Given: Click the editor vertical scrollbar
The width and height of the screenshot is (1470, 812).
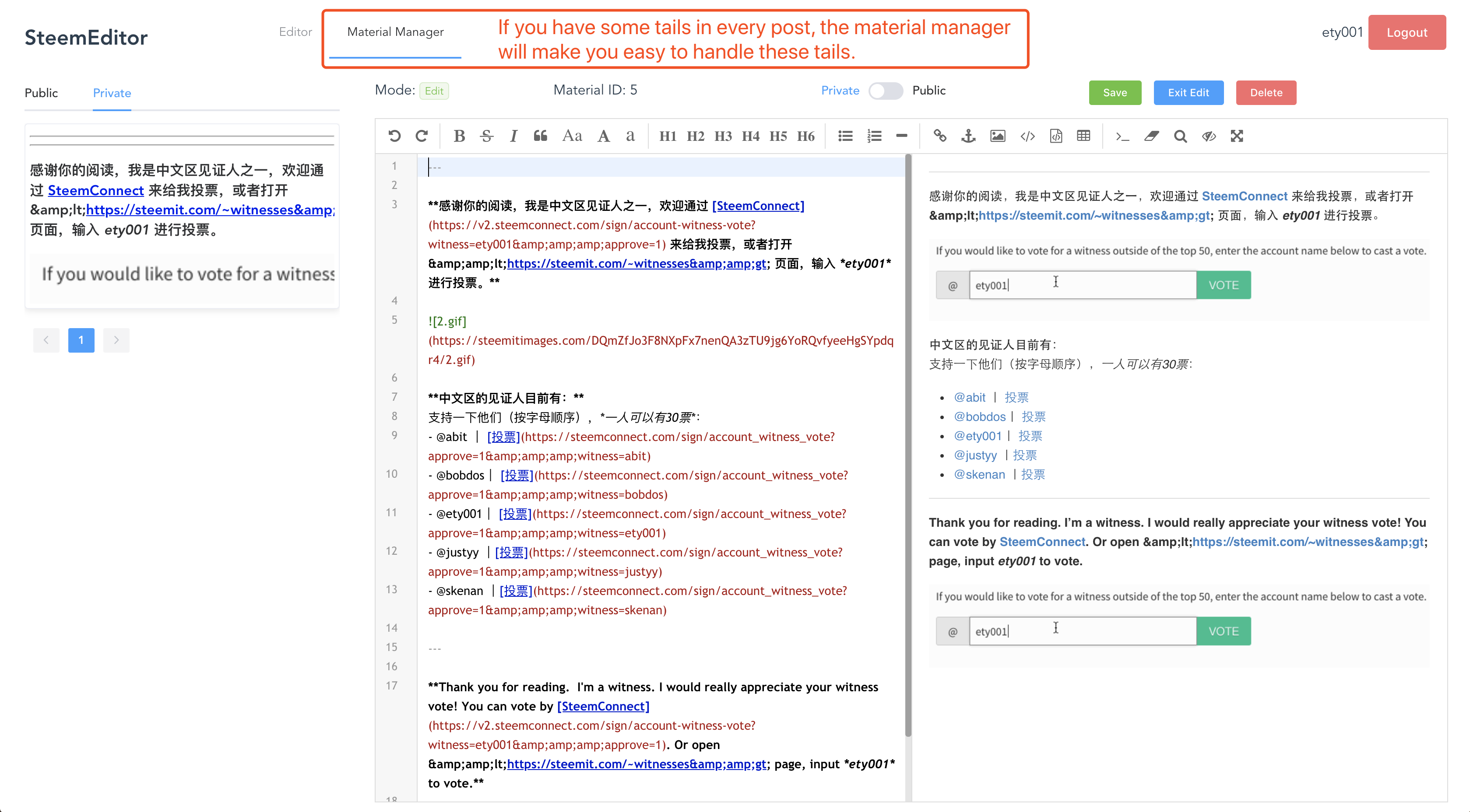Looking at the screenshot, I should [908, 445].
